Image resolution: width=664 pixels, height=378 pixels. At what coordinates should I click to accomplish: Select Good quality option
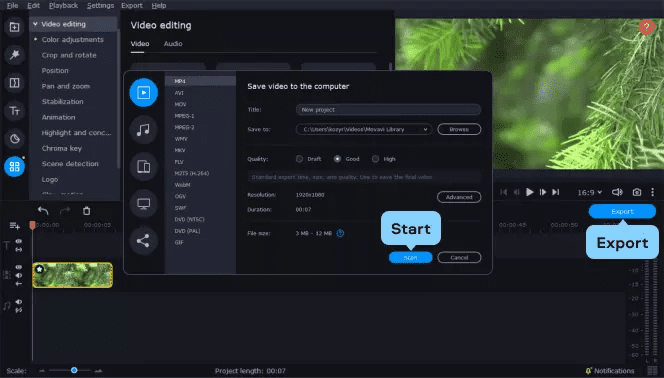337,159
